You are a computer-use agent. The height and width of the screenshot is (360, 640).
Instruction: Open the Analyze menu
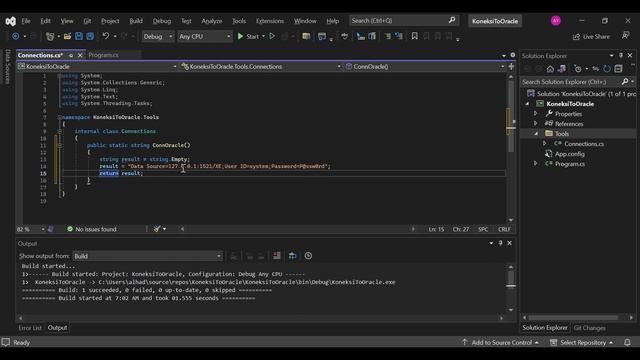pos(212,21)
